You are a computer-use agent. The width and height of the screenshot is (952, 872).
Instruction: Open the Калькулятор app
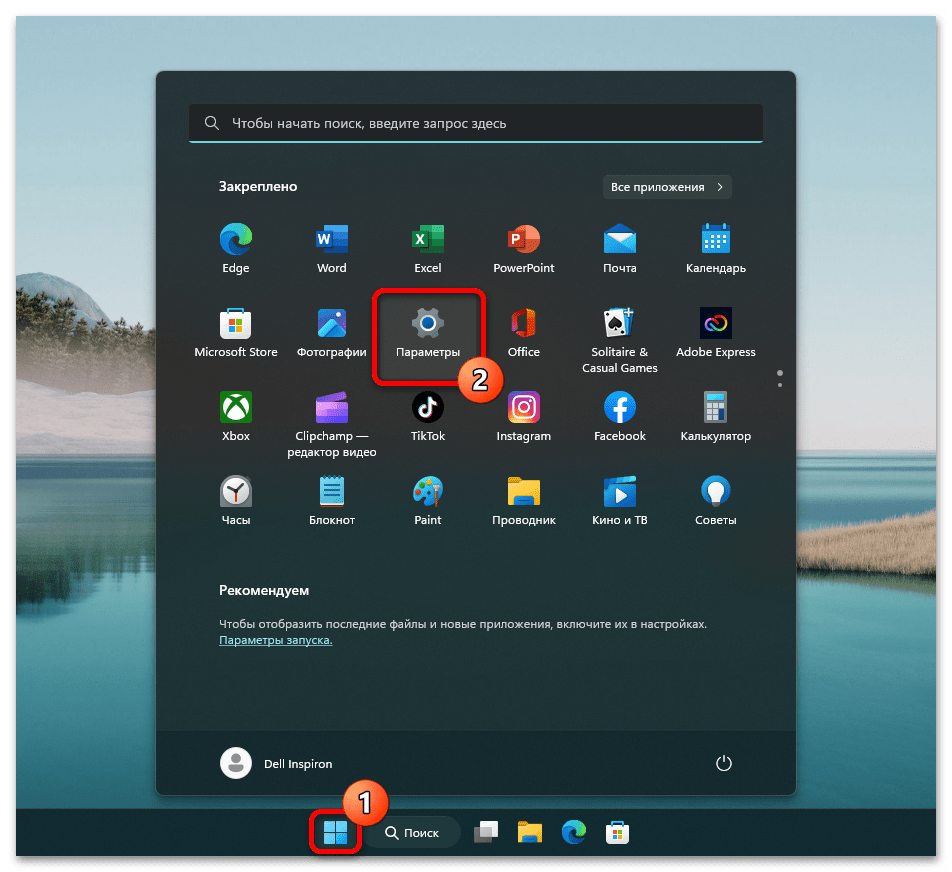pyautogui.click(x=715, y=417)
